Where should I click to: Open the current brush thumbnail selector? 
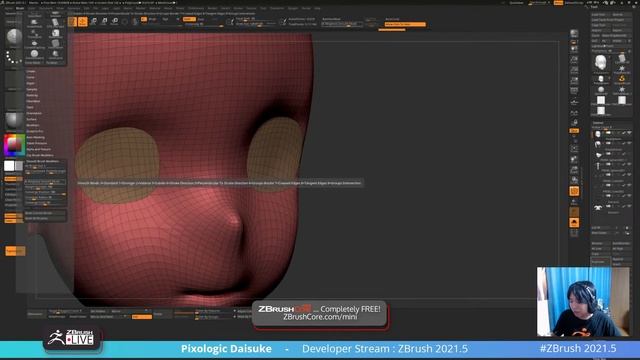[x=14, y=36]
